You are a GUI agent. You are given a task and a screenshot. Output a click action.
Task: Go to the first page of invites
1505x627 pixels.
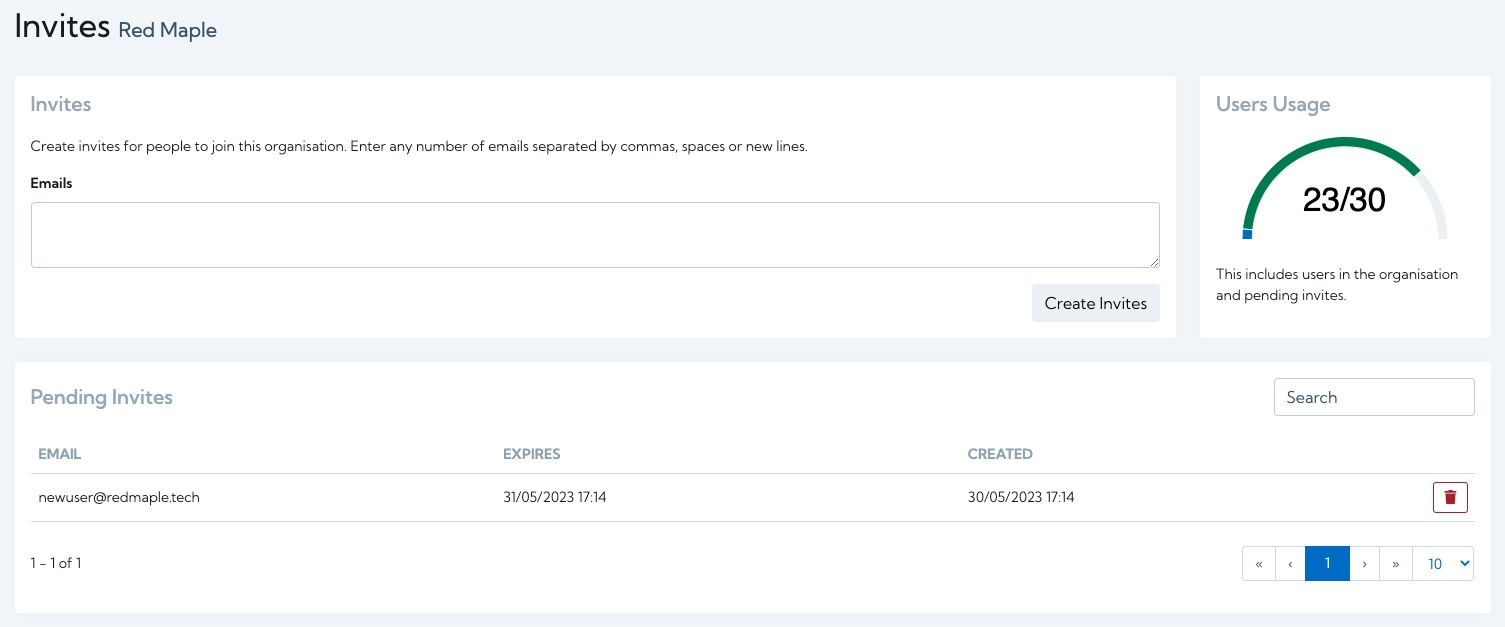tap(1258, 564)
